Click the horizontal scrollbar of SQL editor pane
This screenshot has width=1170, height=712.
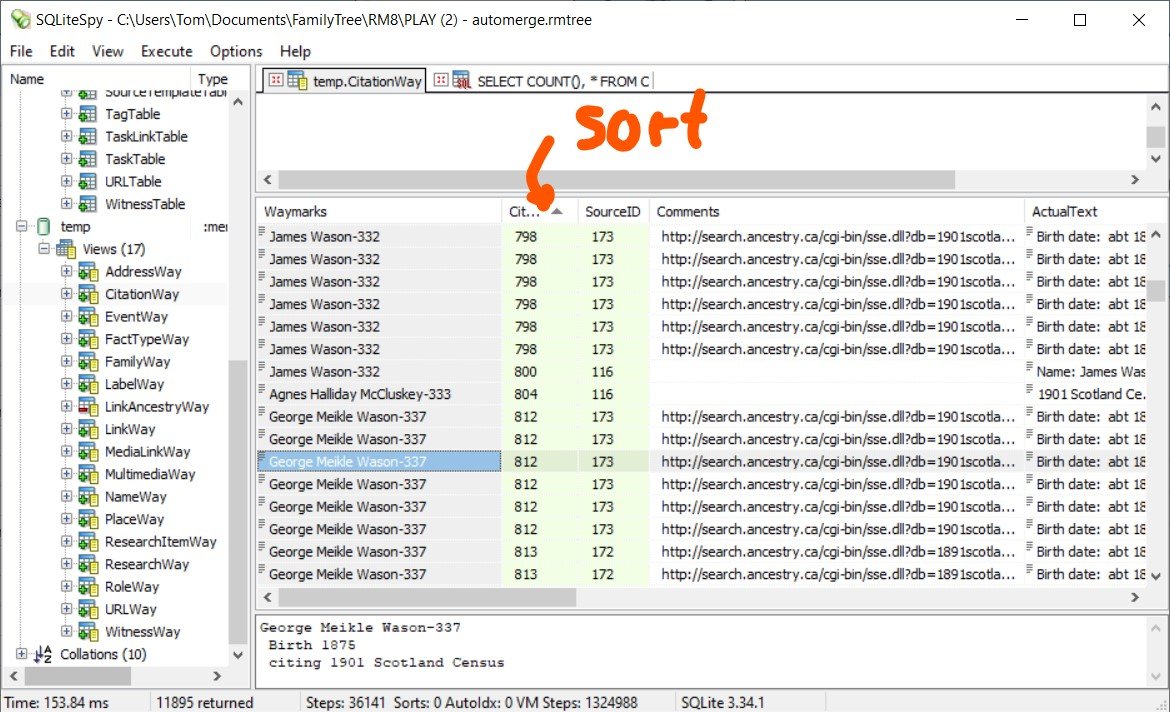point(616,179)
